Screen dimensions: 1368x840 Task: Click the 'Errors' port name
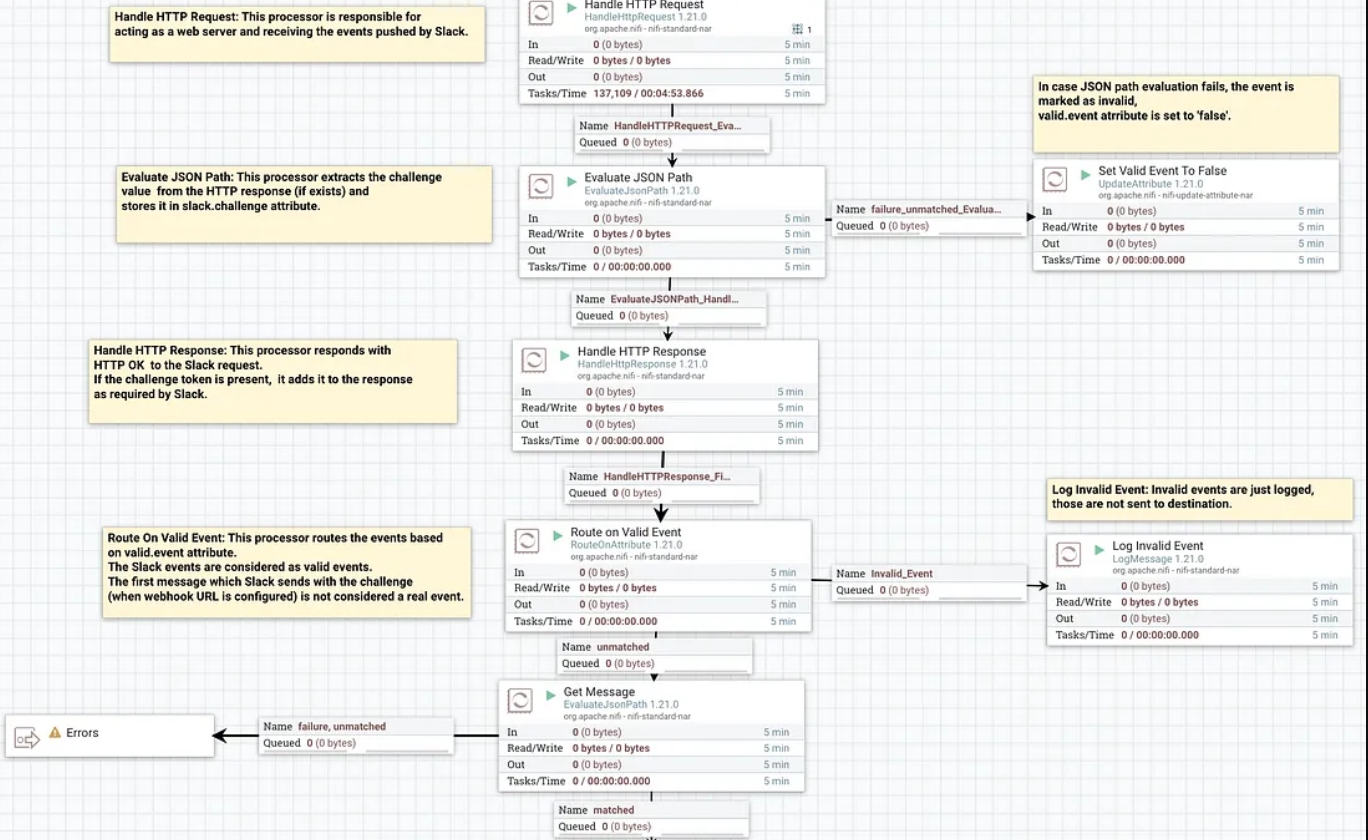pos(82,733)
